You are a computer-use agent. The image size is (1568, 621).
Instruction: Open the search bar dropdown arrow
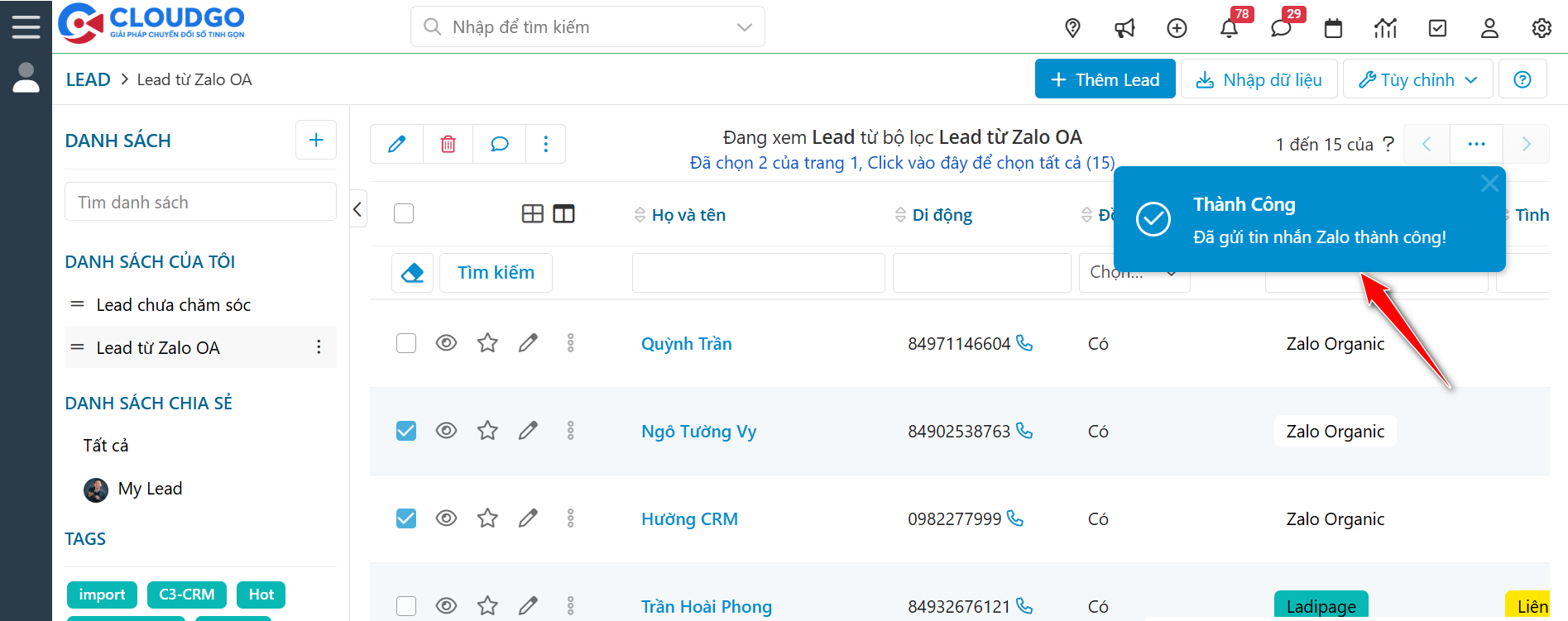click(x=744, y=27)
